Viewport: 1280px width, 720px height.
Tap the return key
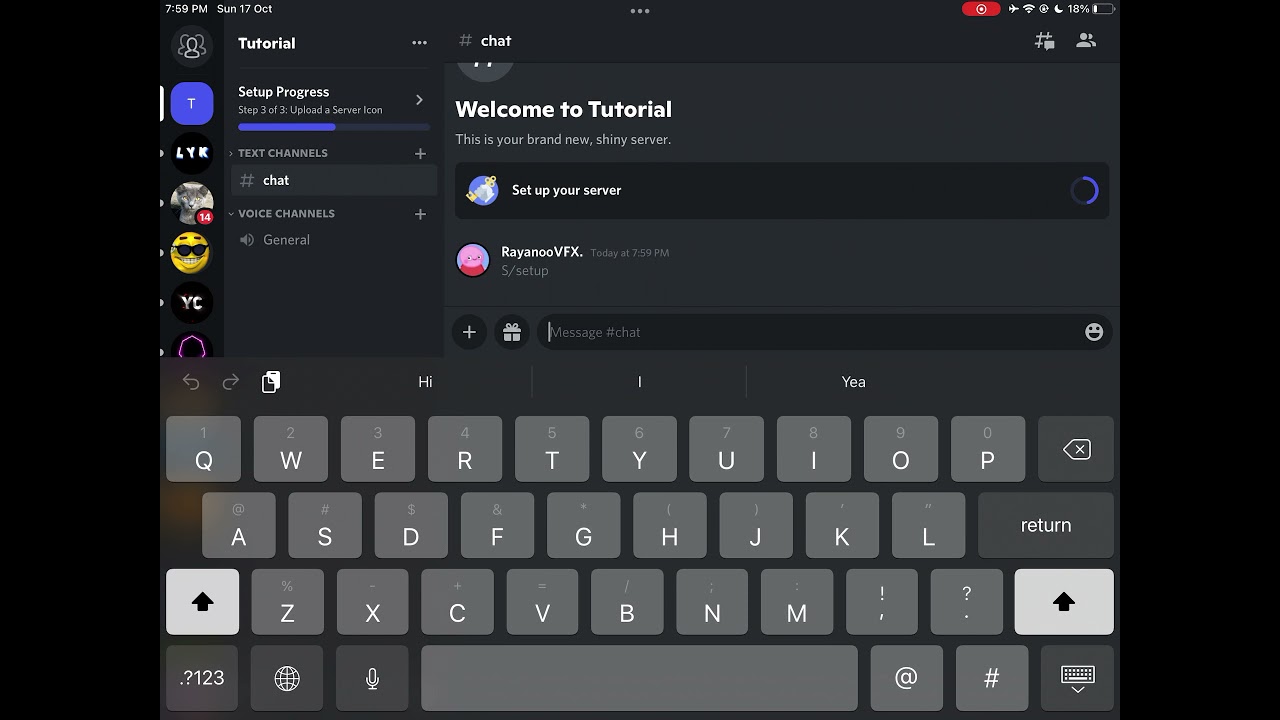(1046, 525)
